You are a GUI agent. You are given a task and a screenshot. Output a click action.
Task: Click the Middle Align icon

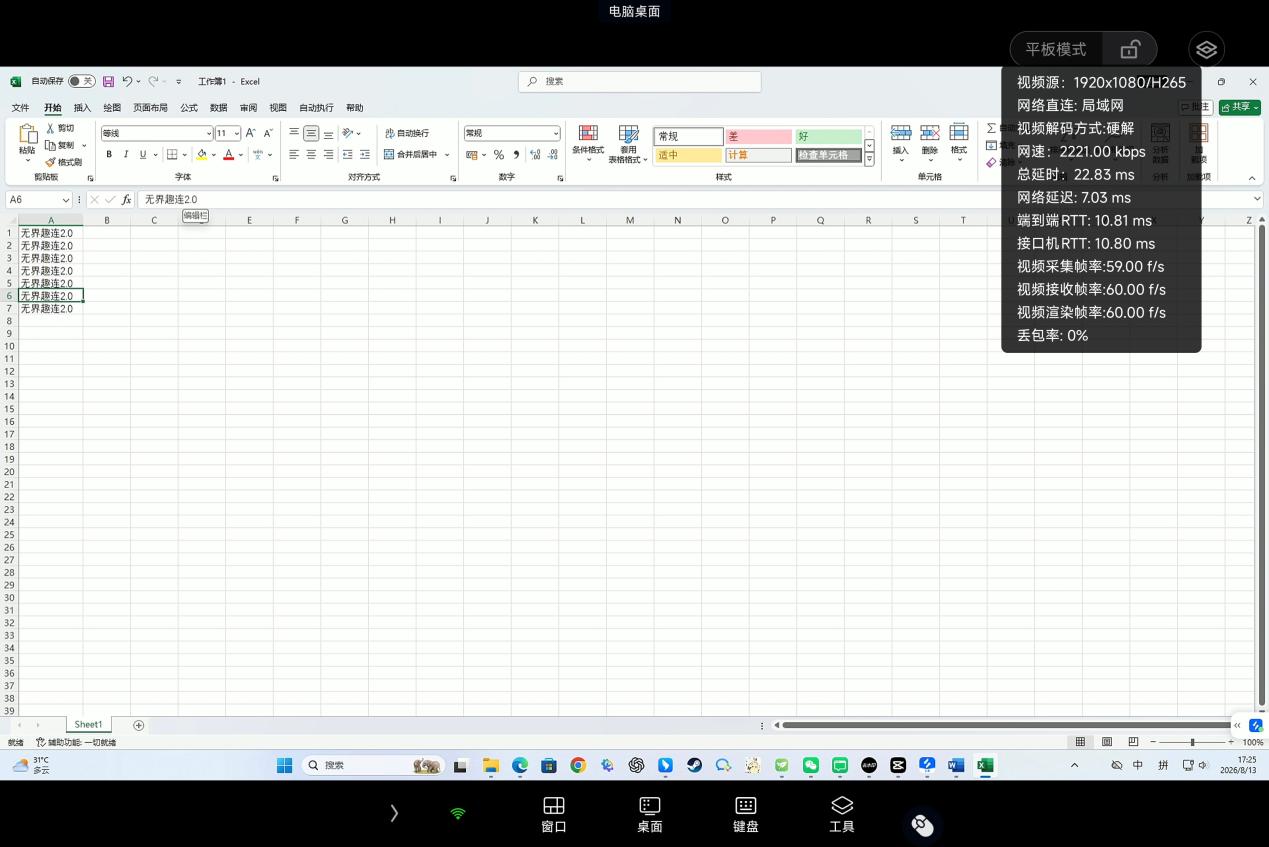click(x=311, y=133)
